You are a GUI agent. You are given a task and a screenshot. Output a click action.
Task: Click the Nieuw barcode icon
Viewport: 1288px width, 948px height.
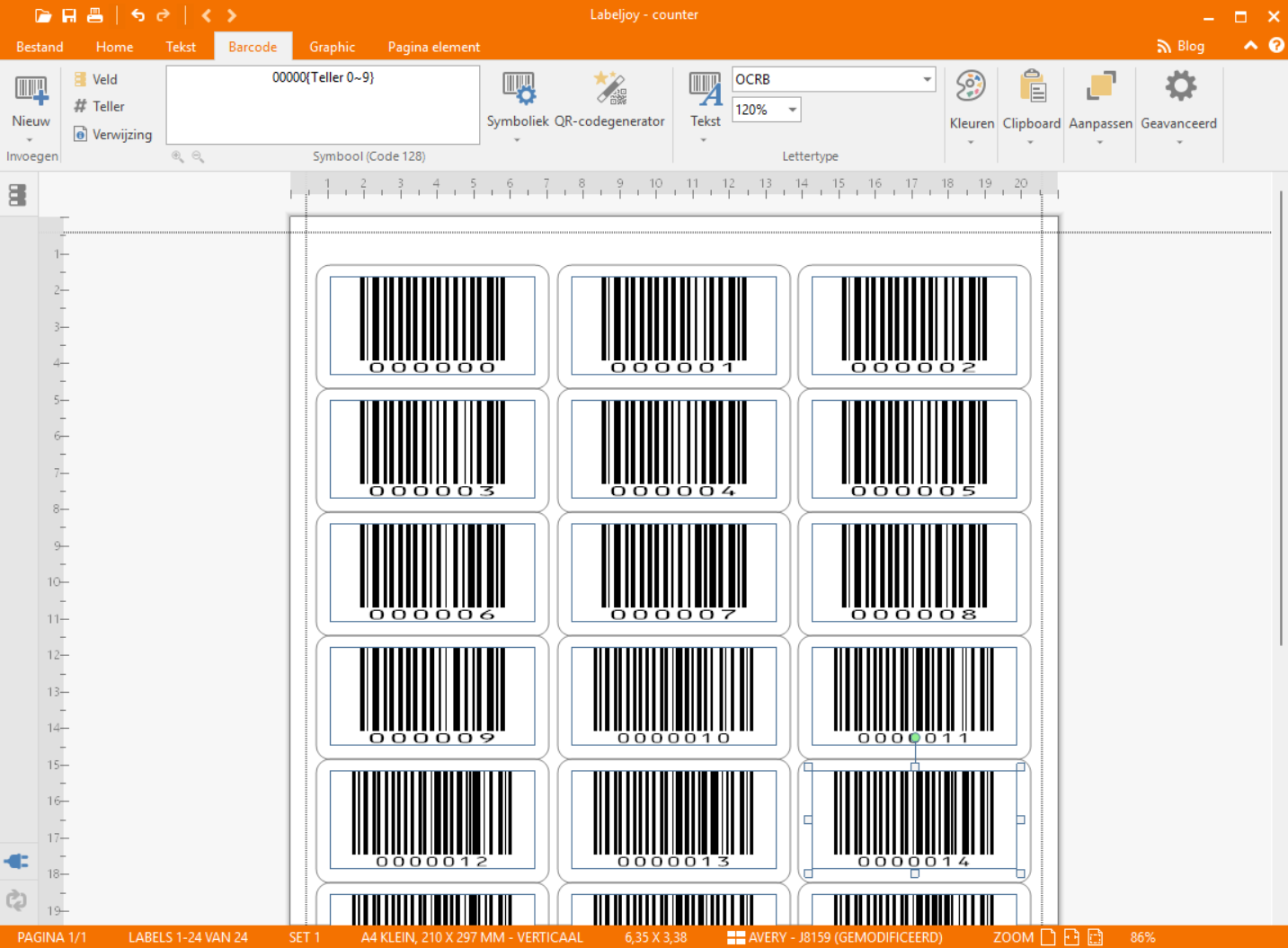[x=31, y=90]
